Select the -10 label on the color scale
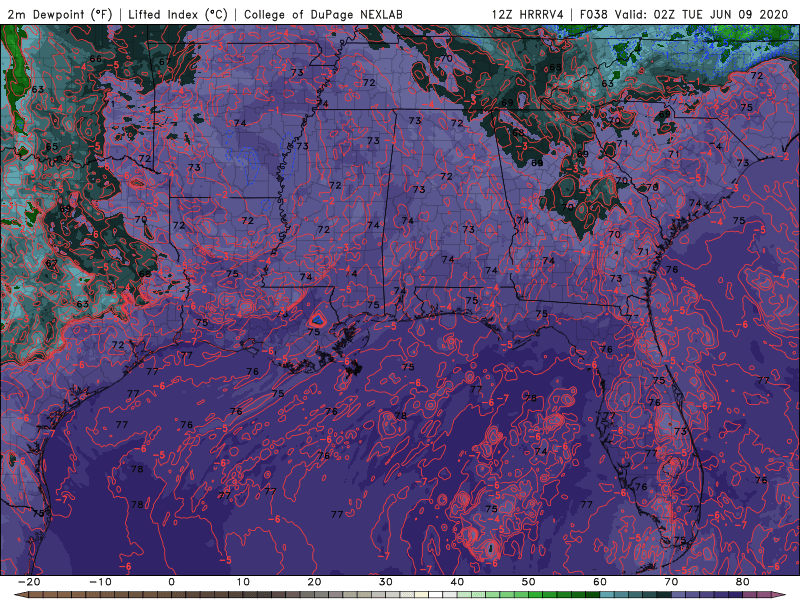800x600 pixels. (x=100, y=582)
